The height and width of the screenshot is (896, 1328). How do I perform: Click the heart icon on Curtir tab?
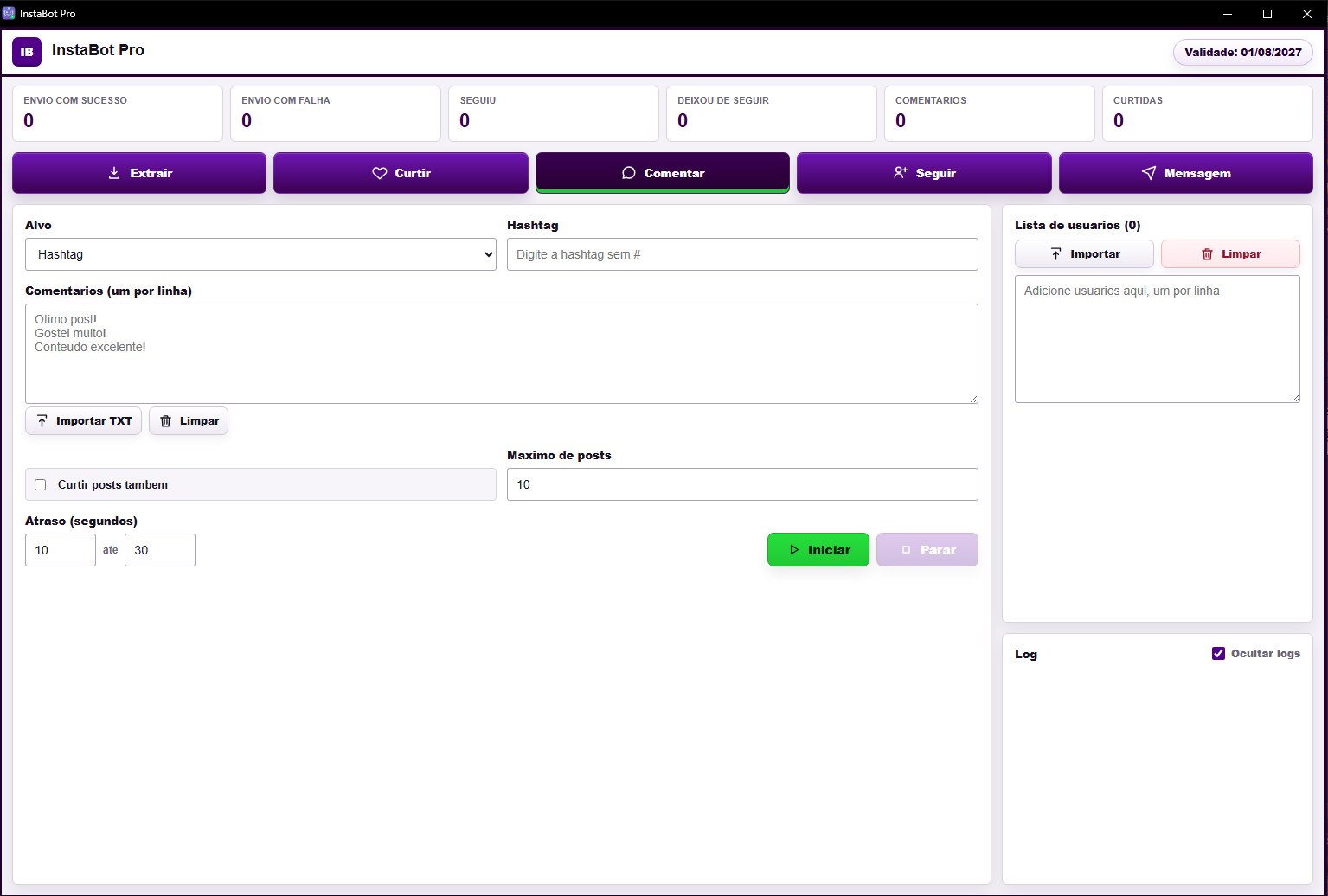379,173
